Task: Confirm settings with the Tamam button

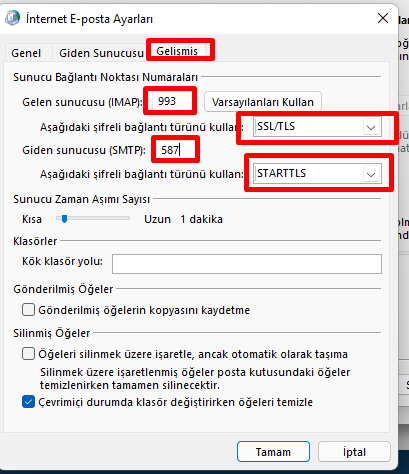Action: [x=273, y=452]
